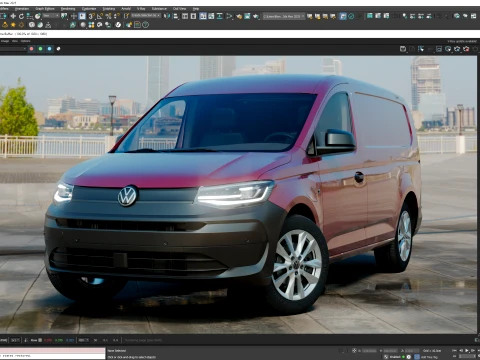Open the V-Ray menu
This screenshot has height=360, width=480.
coord(141,8)
